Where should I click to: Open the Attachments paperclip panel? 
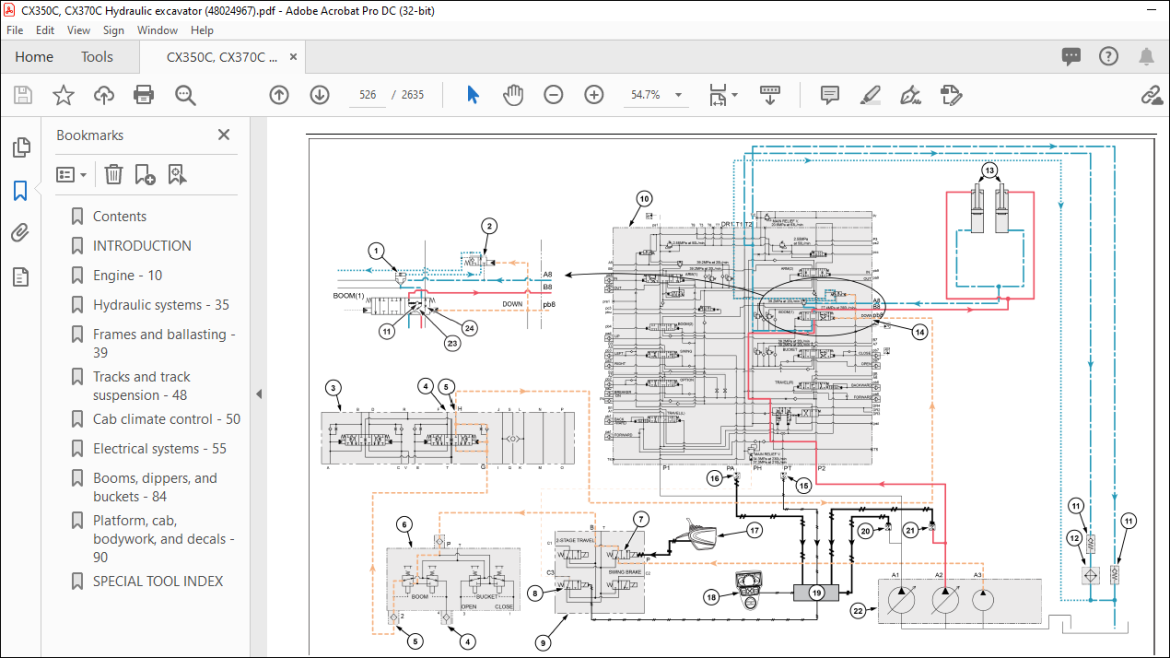(x=20, y=234)
